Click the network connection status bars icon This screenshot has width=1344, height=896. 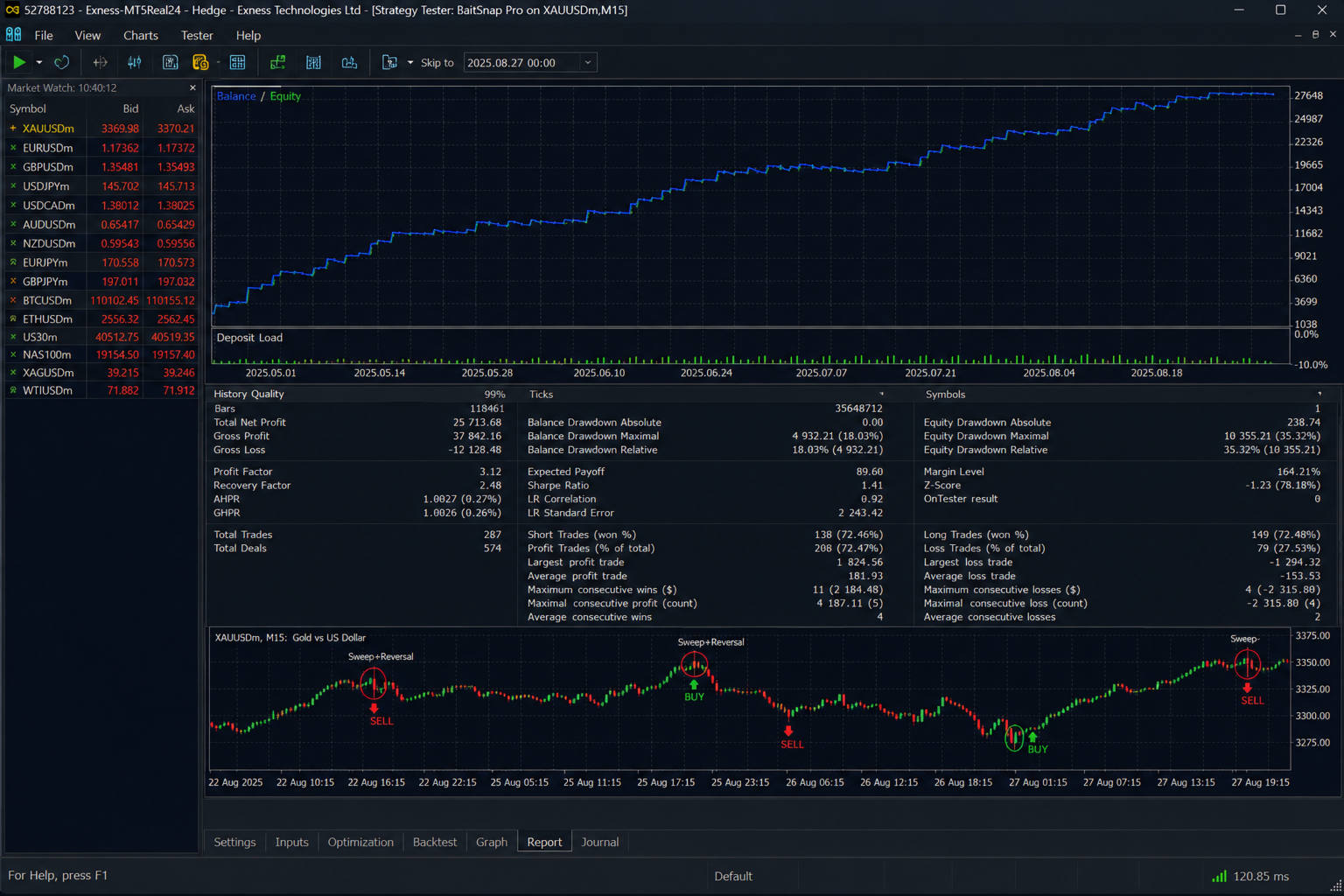1219,876
